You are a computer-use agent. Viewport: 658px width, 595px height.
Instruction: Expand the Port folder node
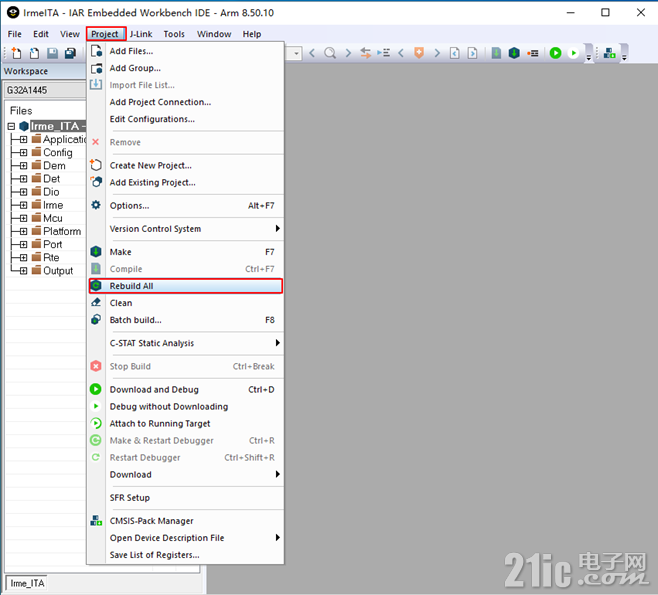point(24,245)
